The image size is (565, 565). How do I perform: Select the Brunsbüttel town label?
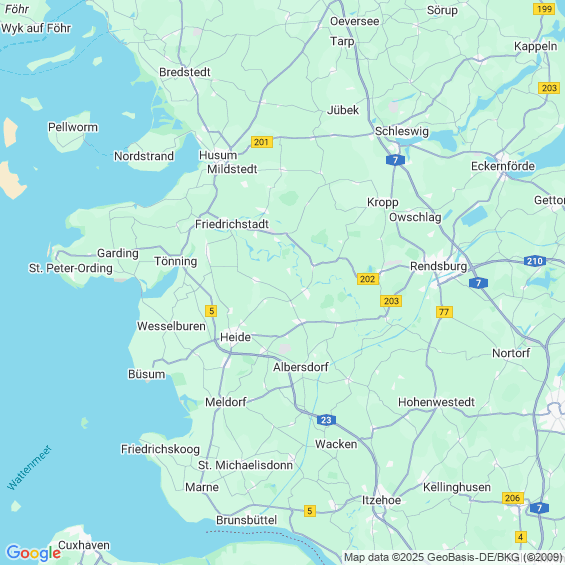coord(247,520)
